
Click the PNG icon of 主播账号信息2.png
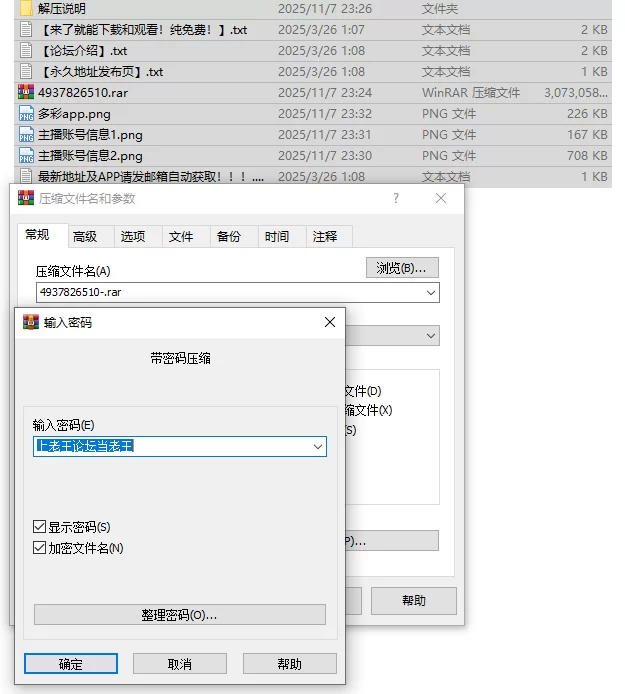pos(26,155)
